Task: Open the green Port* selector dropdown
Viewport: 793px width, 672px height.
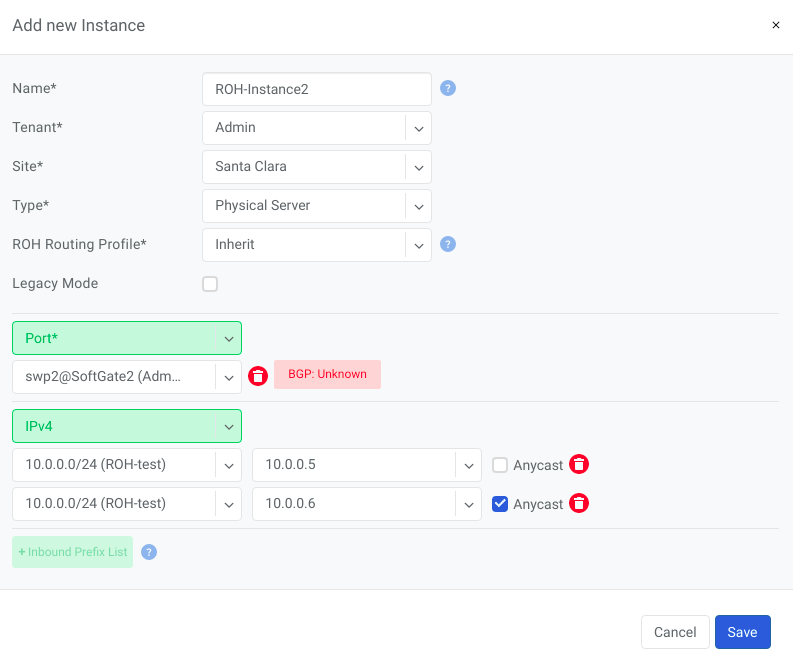Action: click(127, 338)
